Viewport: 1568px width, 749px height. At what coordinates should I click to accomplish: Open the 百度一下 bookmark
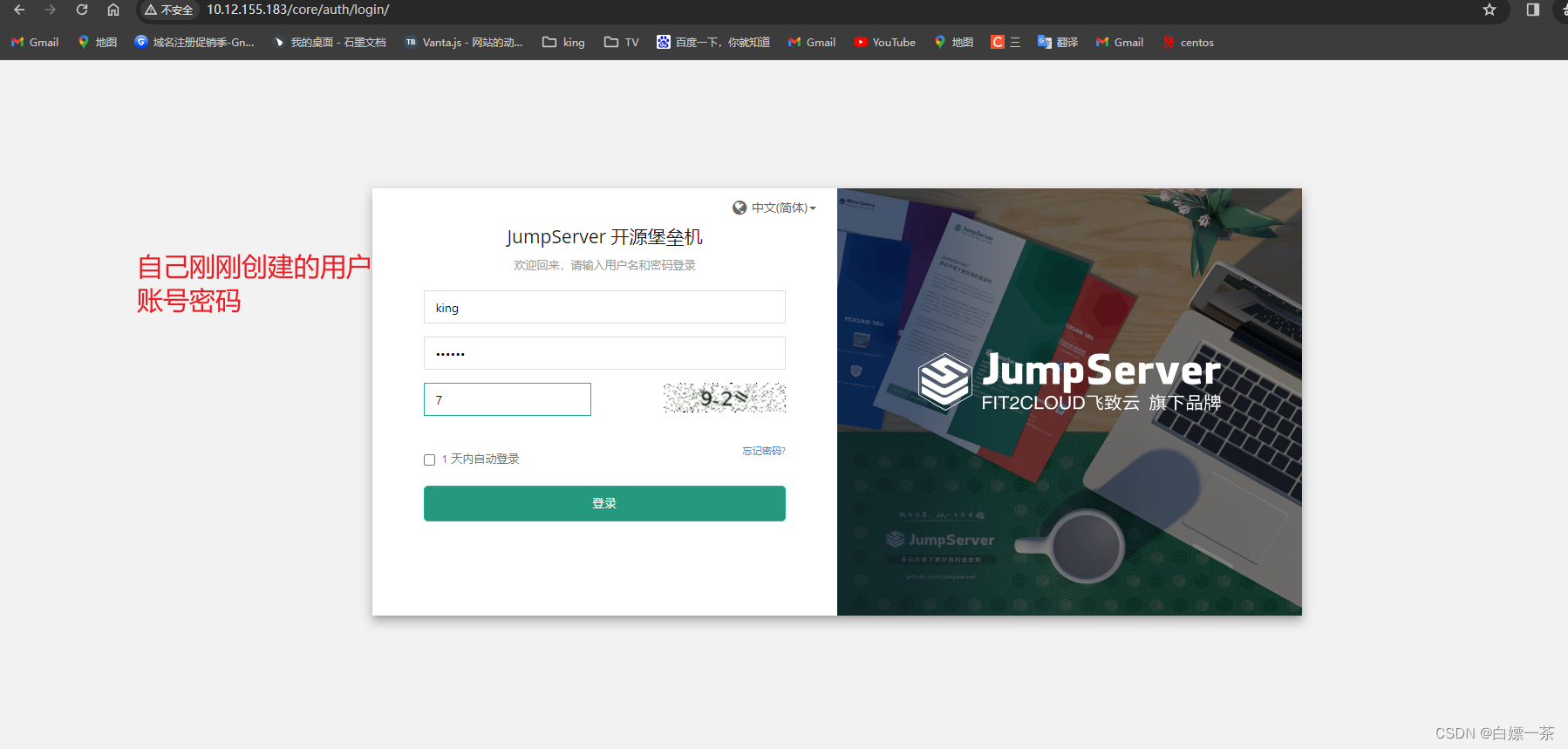pyautogui.click(x=713, y=42)
